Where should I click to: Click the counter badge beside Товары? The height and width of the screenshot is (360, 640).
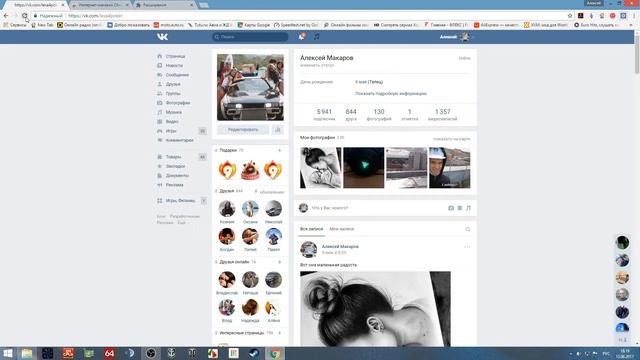pos(202,157)
